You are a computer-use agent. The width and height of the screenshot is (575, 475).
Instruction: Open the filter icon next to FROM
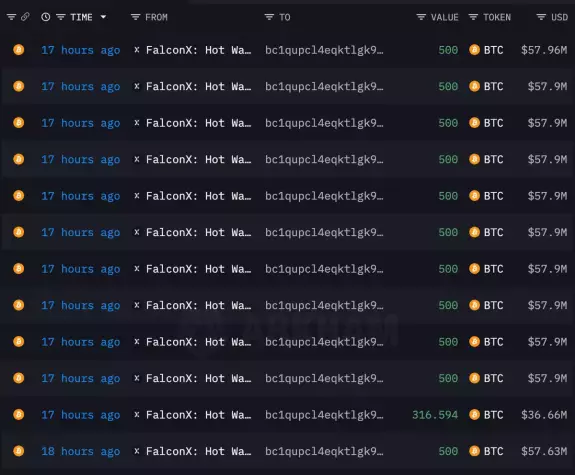coord(136,17)
